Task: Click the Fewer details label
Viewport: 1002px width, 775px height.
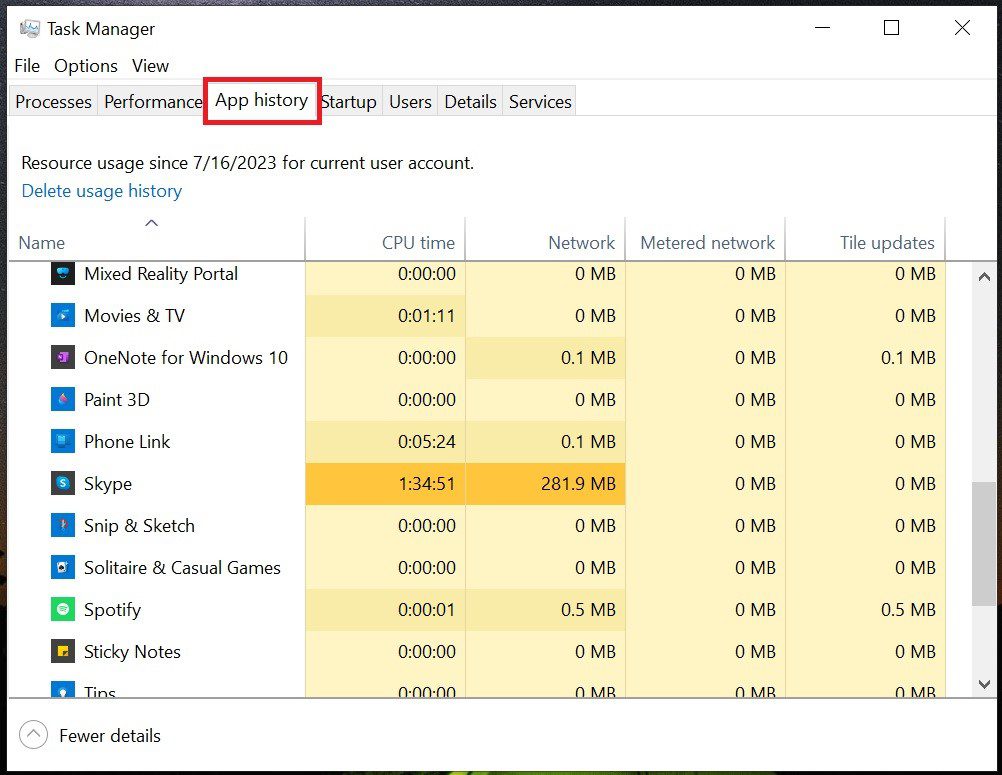Action: [110, 736]
